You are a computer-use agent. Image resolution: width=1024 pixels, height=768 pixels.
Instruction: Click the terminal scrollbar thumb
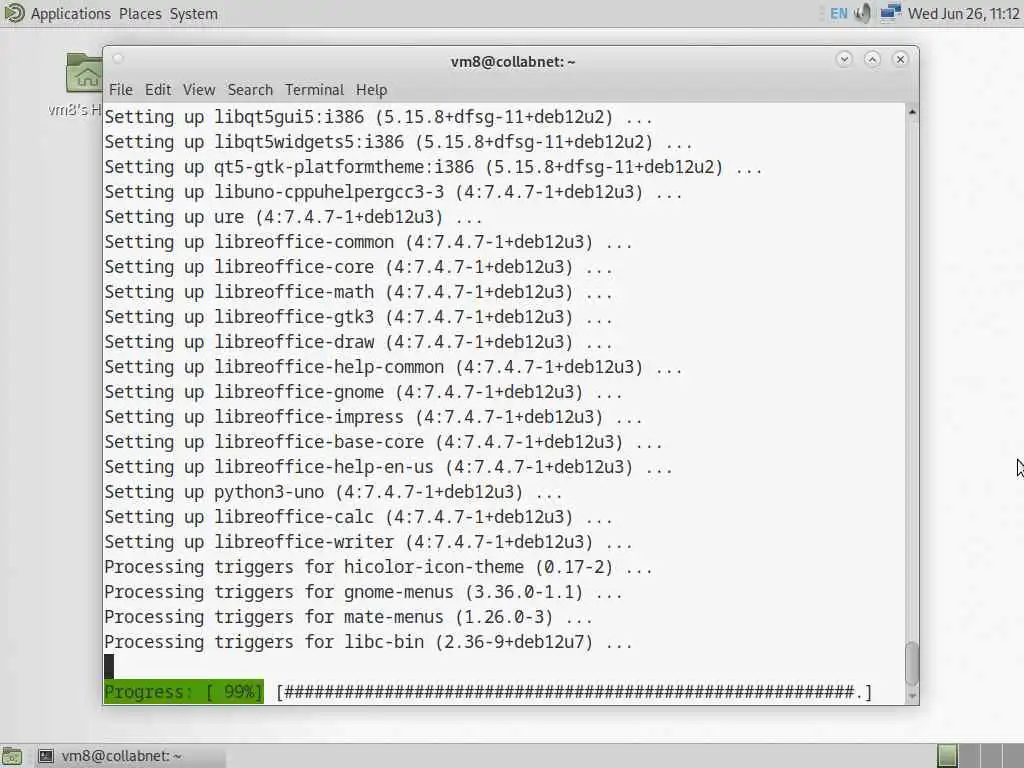coord(912,664)
